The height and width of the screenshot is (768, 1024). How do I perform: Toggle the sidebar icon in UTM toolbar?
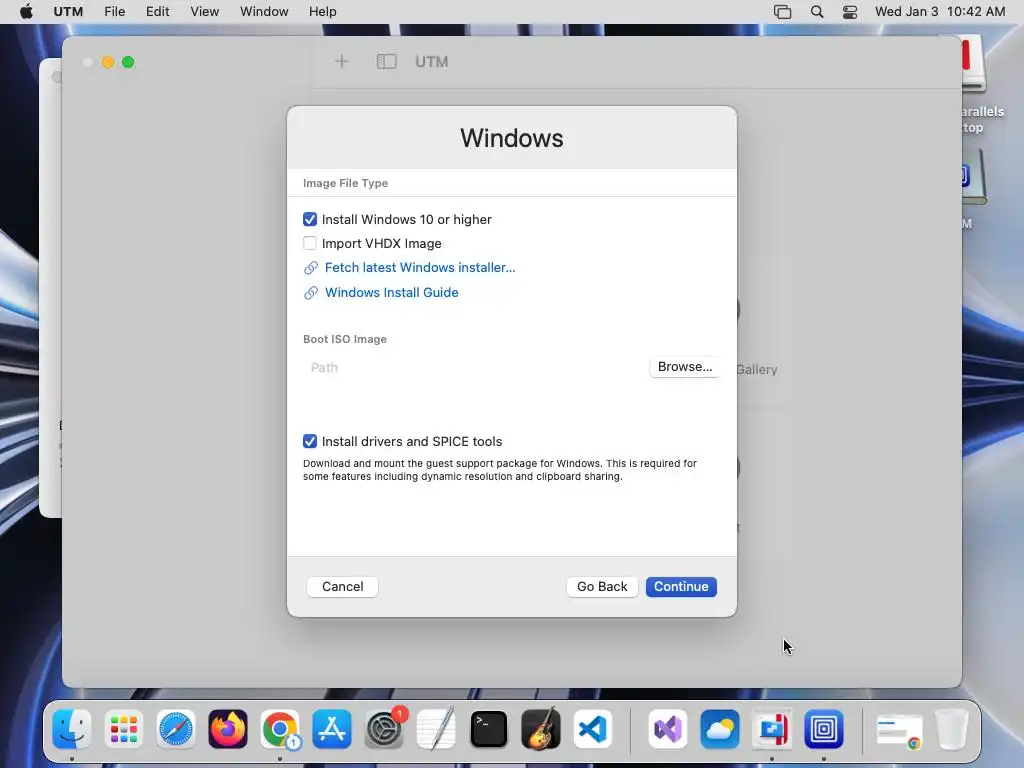pyautogui.click(x=387, y=61)
